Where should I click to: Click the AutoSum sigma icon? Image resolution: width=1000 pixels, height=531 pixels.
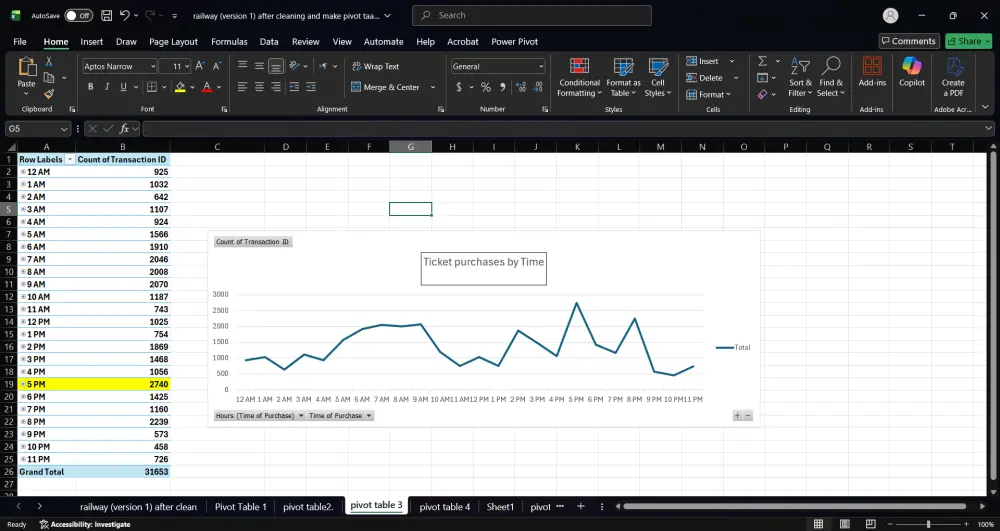pos(762,61)
